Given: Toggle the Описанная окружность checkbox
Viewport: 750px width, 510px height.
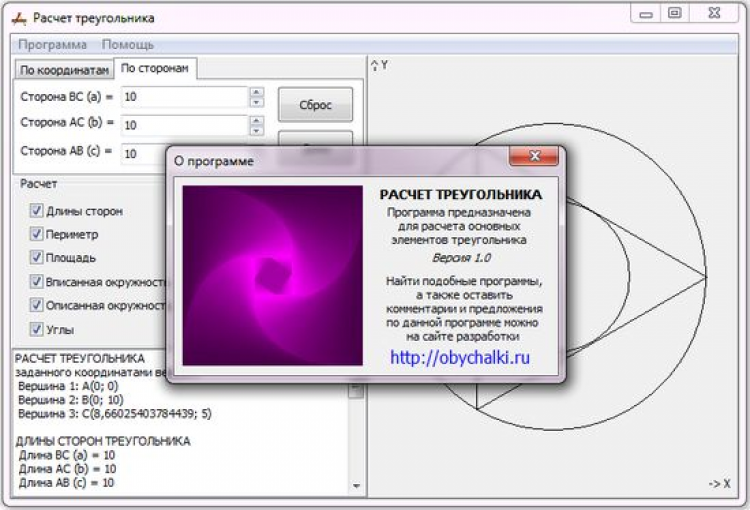Looking at the screenshot, I should tap(36, 305).
